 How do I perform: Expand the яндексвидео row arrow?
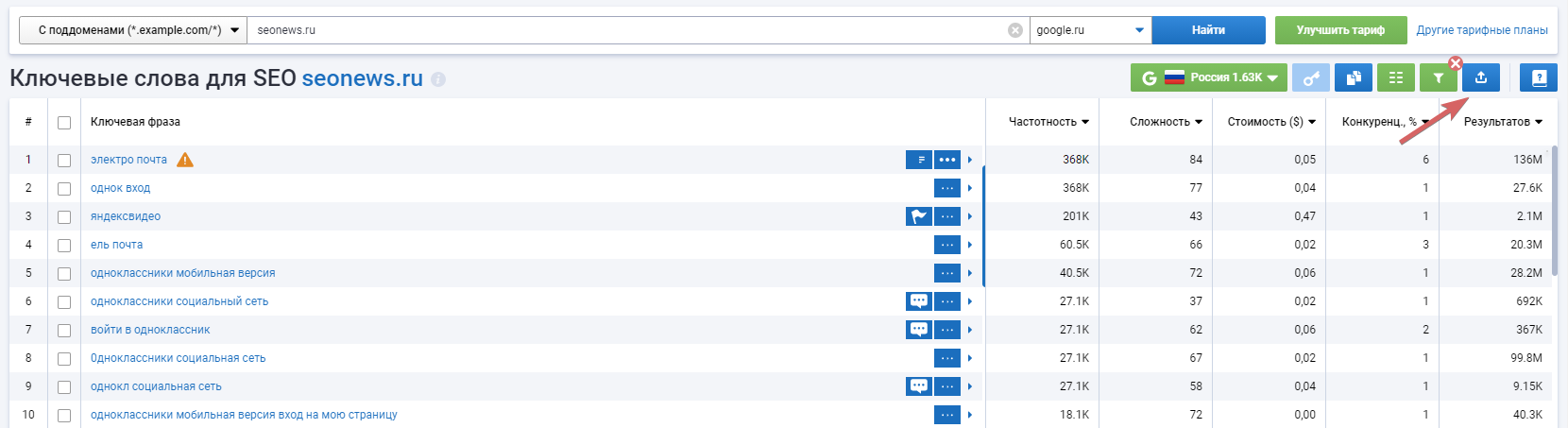[x=970, y=216]
